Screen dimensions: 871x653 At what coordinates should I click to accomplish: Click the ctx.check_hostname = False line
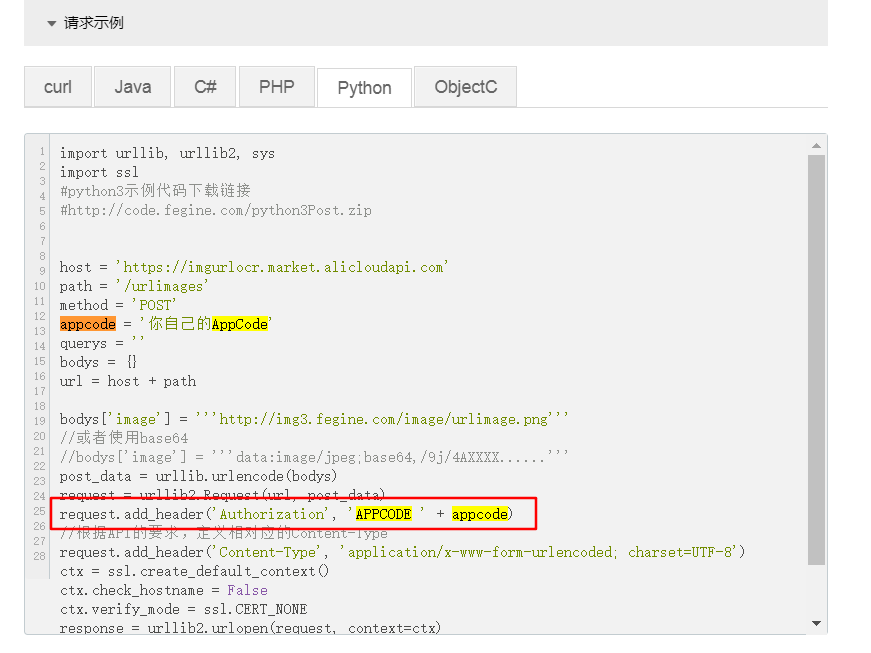coord(164,590)
